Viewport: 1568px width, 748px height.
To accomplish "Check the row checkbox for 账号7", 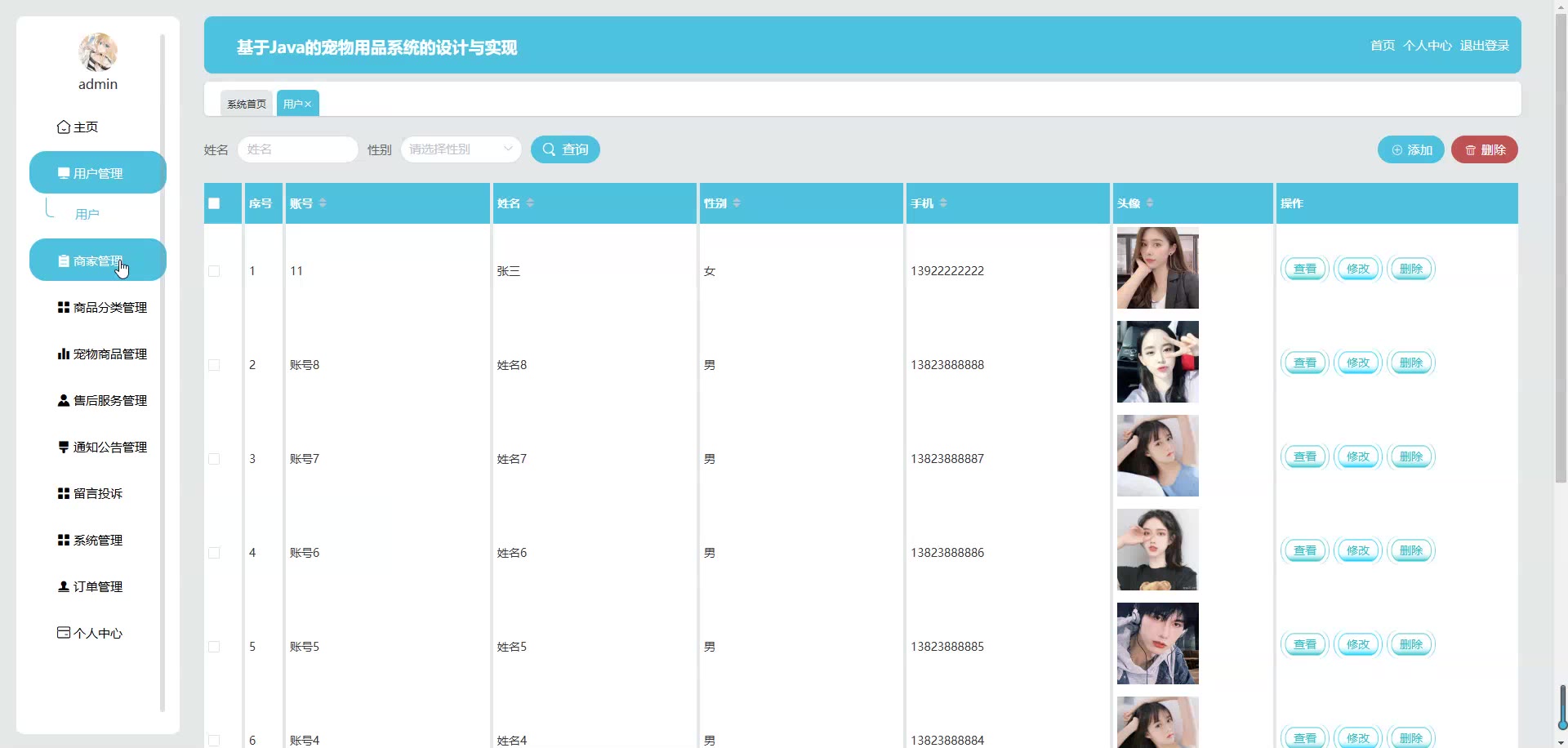I will [x=214, y=459].
